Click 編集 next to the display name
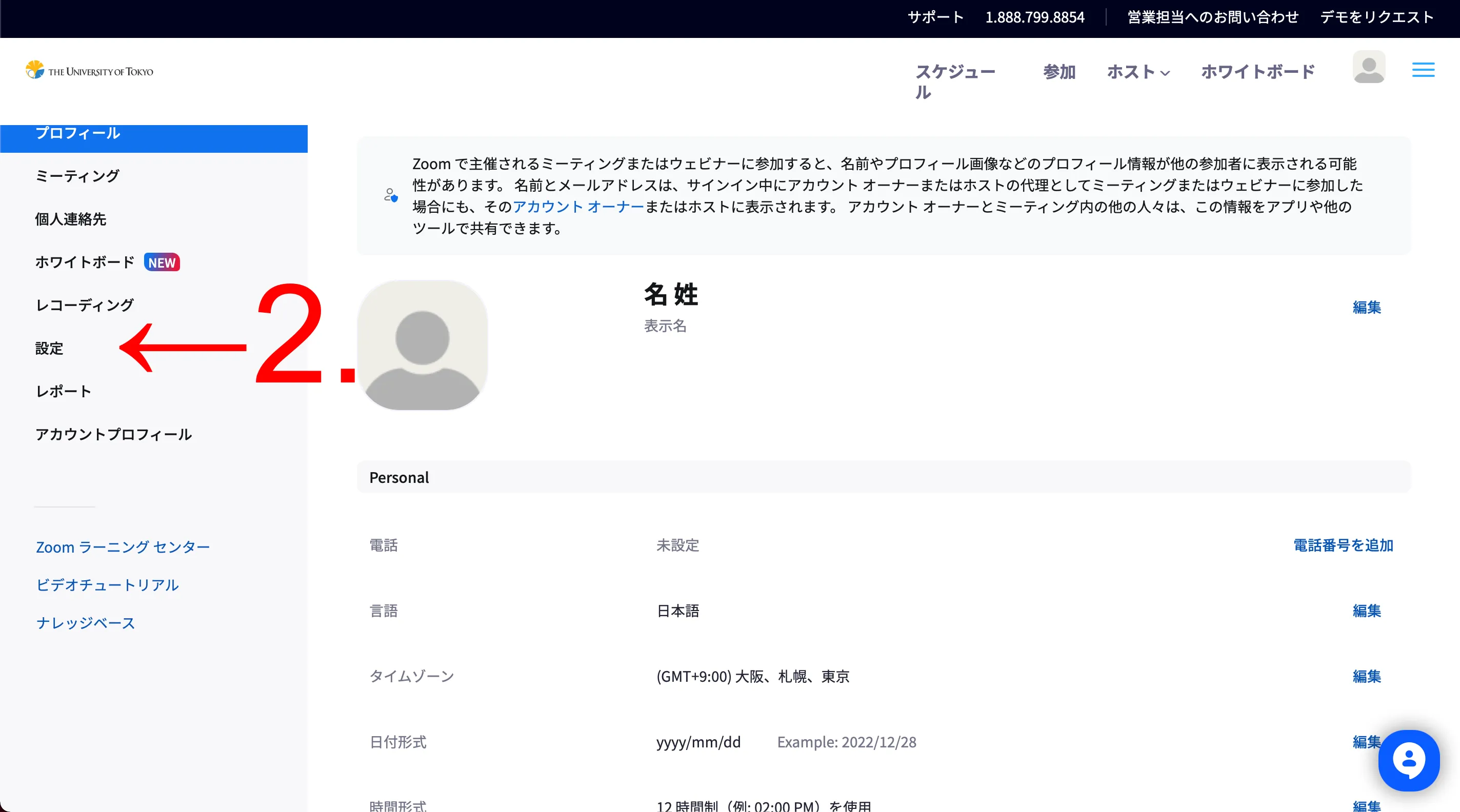Image resolution: width=1460 pixels, height=812 pixels. tap(1366, 307)
